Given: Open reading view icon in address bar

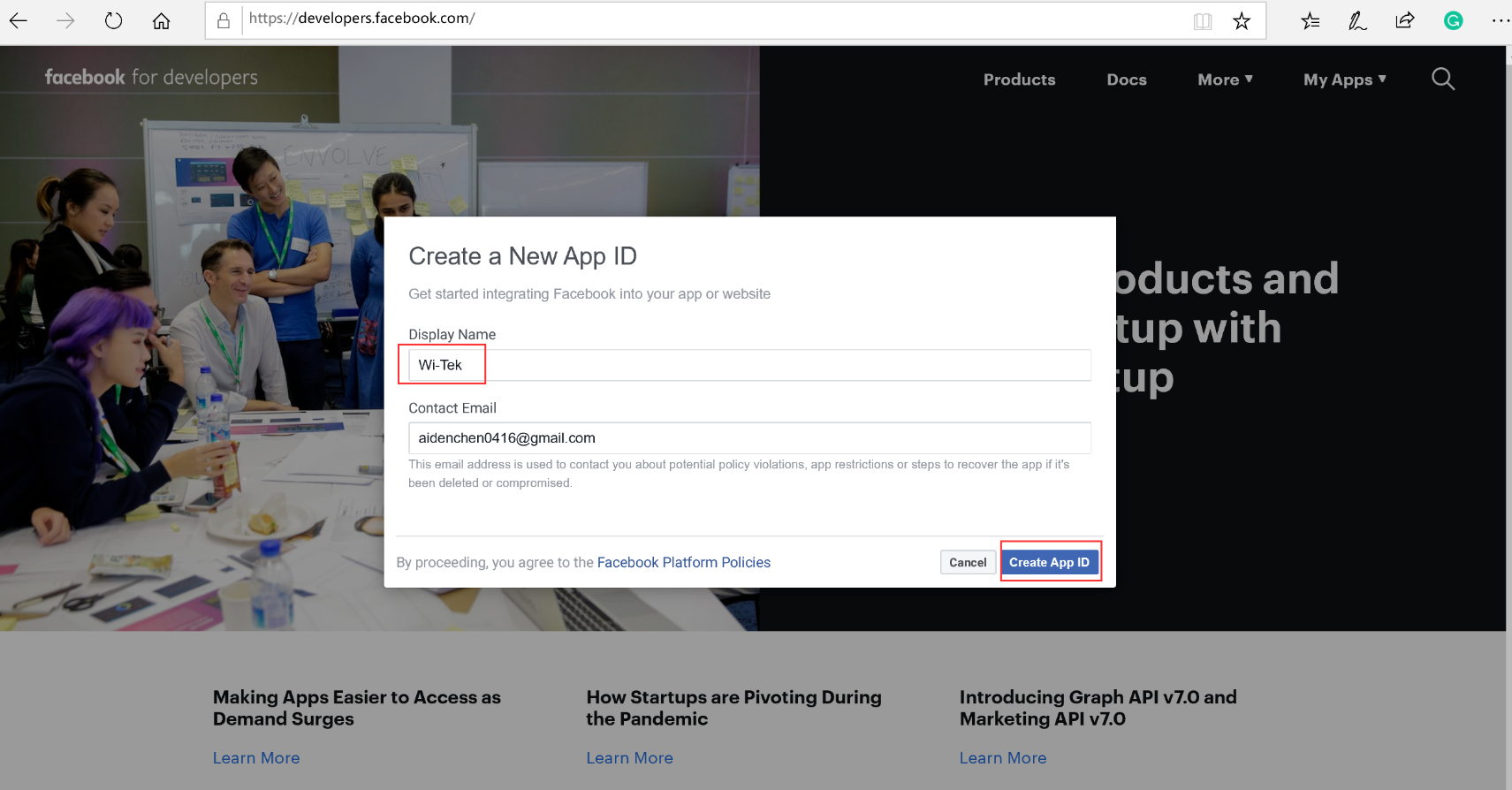Looking at the screenshot, I should click(1202, 20).
